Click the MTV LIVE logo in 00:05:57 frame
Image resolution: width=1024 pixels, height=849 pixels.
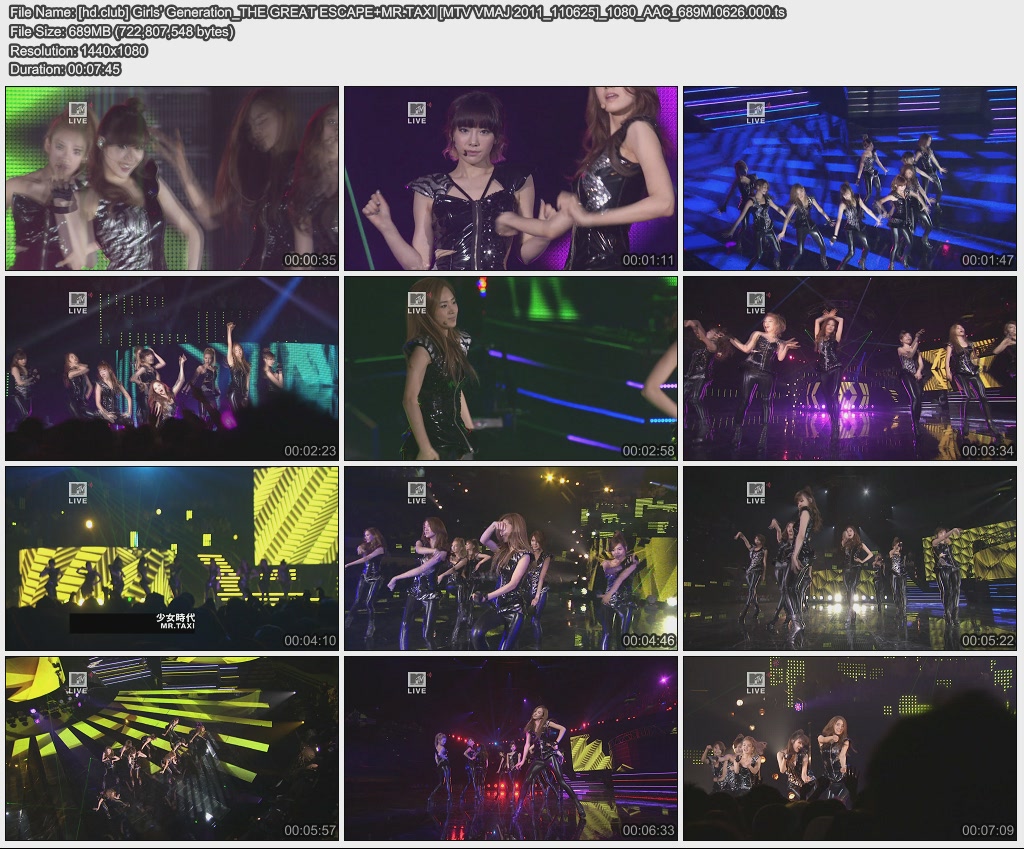[78, 683]
